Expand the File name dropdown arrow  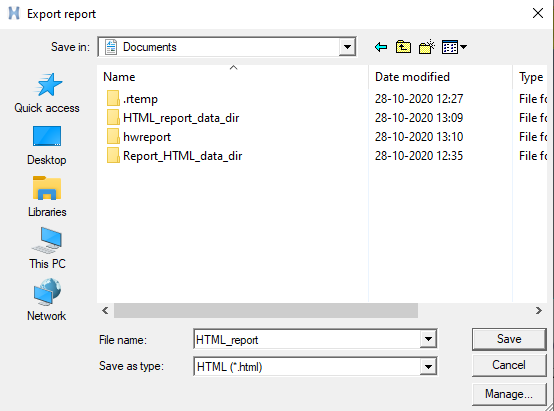coord(428,339)
